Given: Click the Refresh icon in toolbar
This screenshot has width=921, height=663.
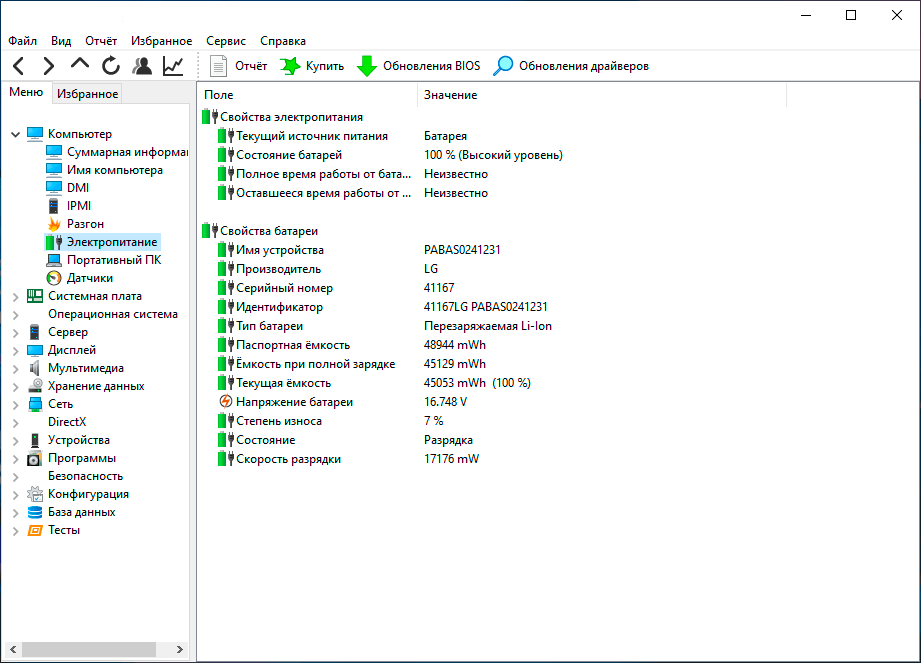Looking at the screenshot, I should click(111, 66).
